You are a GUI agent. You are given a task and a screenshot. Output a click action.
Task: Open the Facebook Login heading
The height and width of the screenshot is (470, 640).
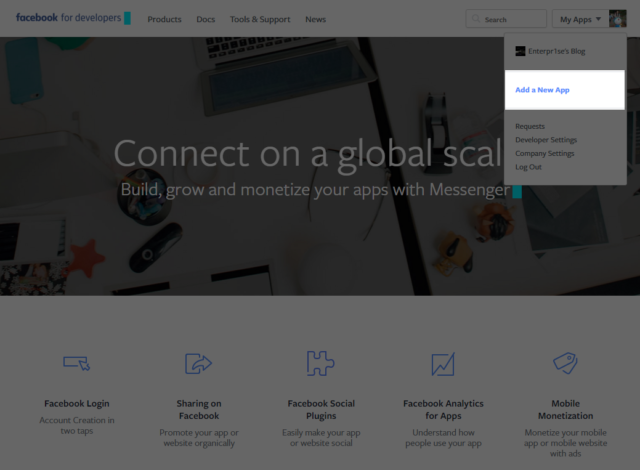tap(77, 403)
